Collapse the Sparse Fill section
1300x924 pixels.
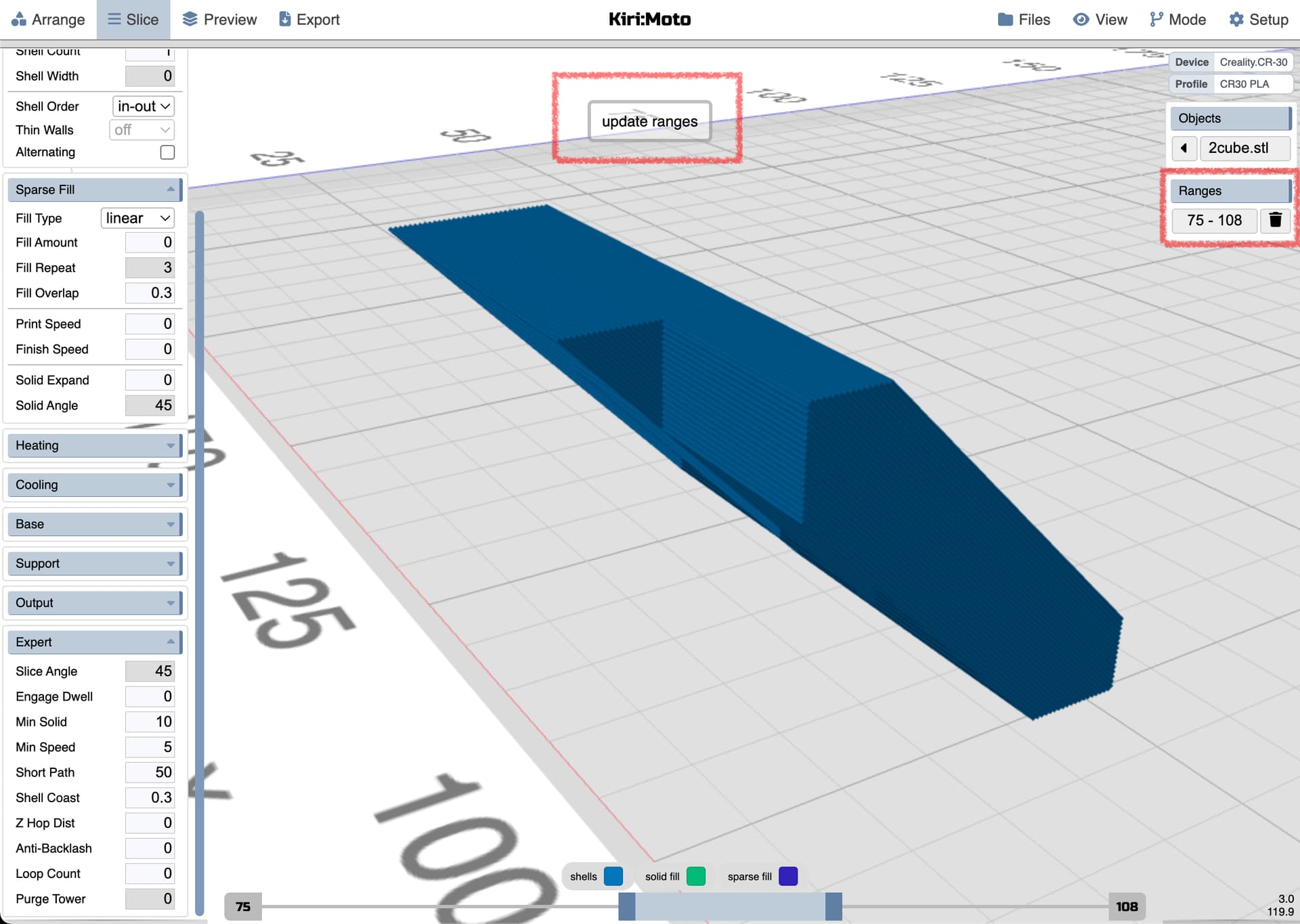click(95, 190)
